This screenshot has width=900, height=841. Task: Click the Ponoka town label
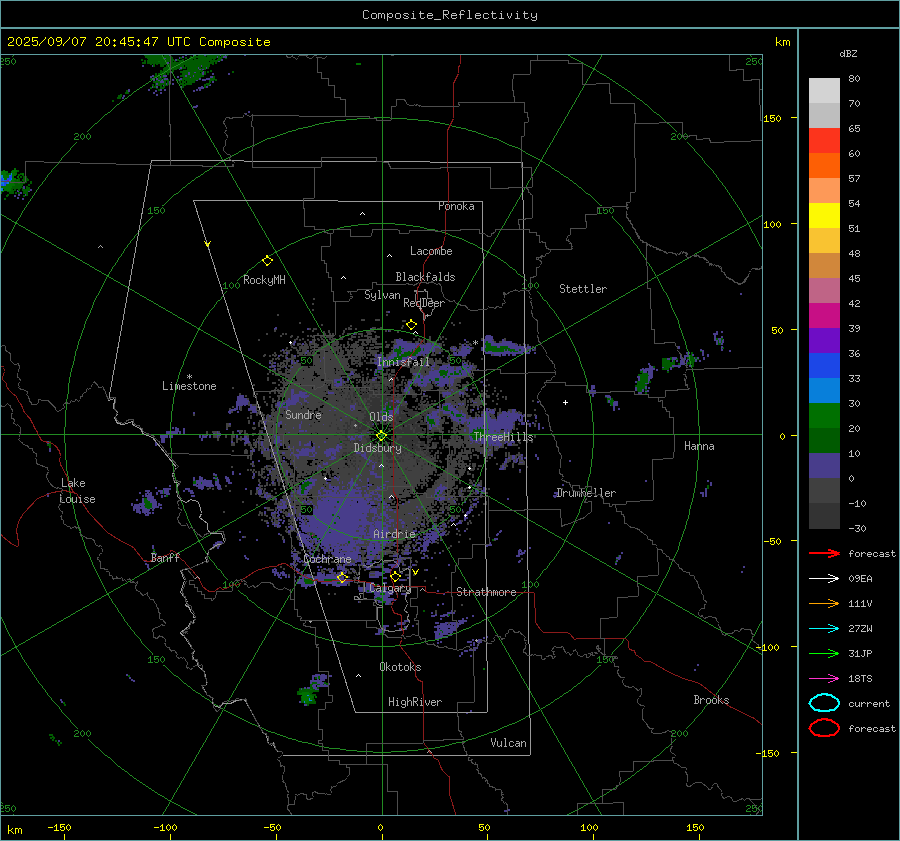(x=456, y=206)
